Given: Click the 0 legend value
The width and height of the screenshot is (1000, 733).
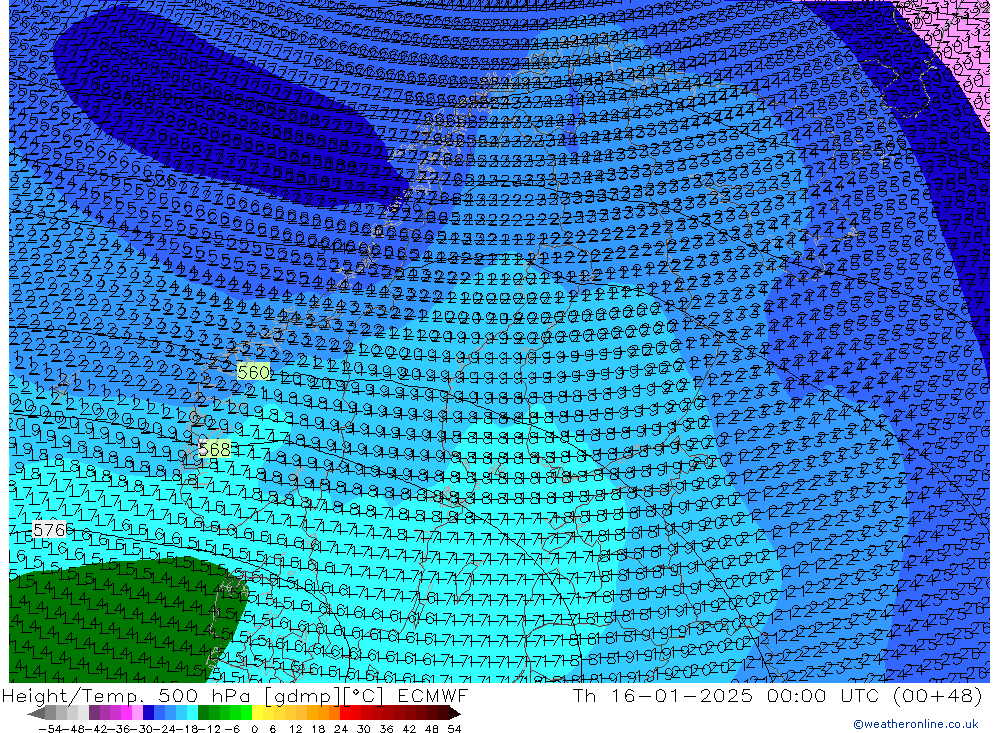Looking at the screenshot, I should click(x=254, y=729).
